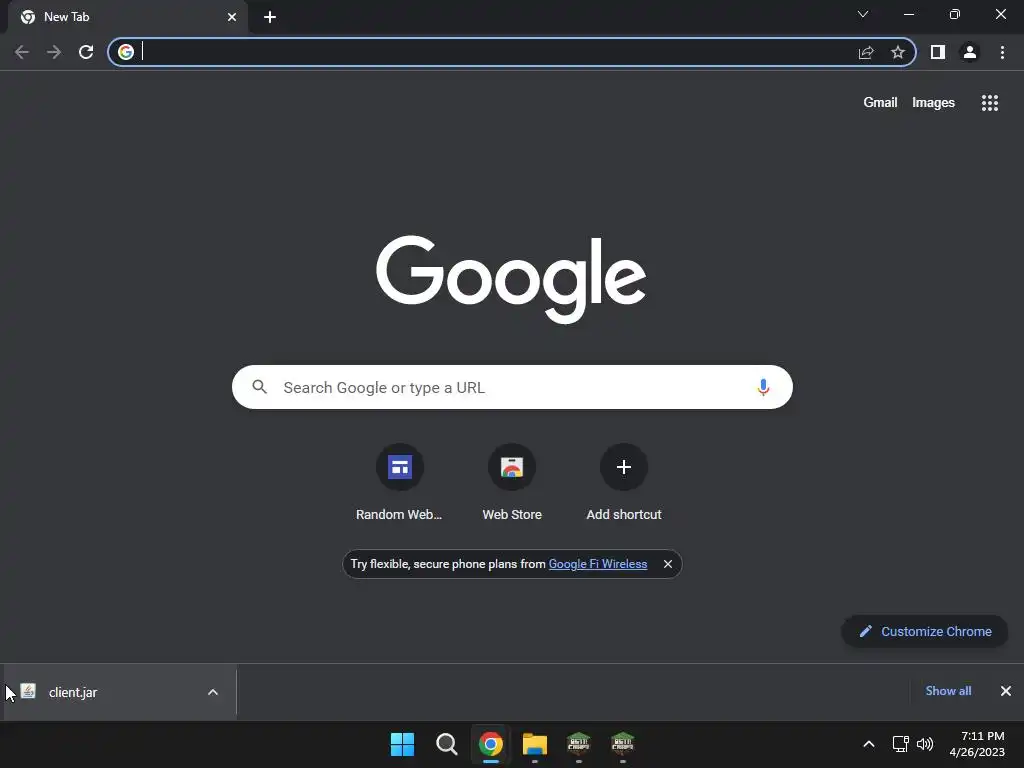Click the client.jar file icon
Image resolution: width=1024 pixels, height=768 pixels.
tap(28, 691)
